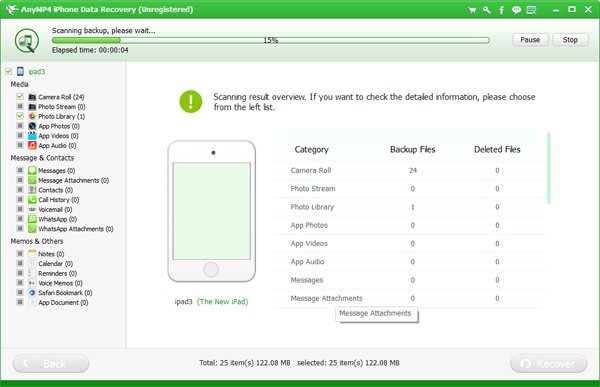Click the ipad3 name under device image
This screenshot has width=600, height=387.
[x=183, y=302]
